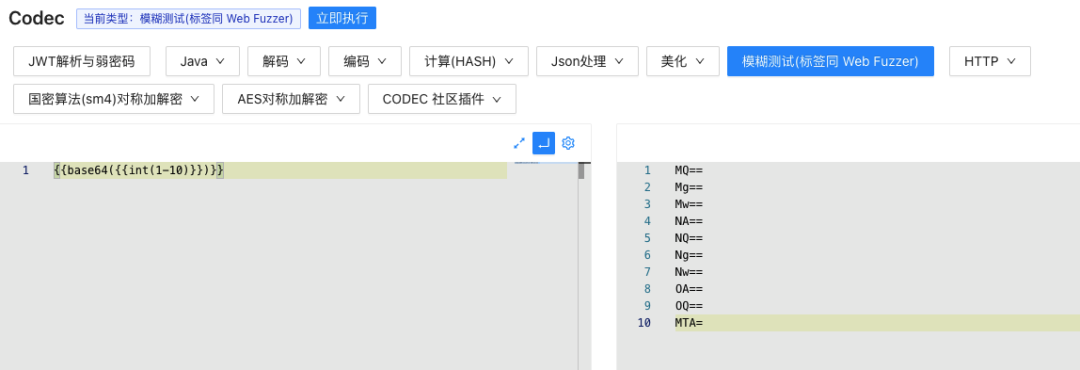The image size is (1080, 370).
Task: Expand the HTTP dropdown
Action: [990, 61]
